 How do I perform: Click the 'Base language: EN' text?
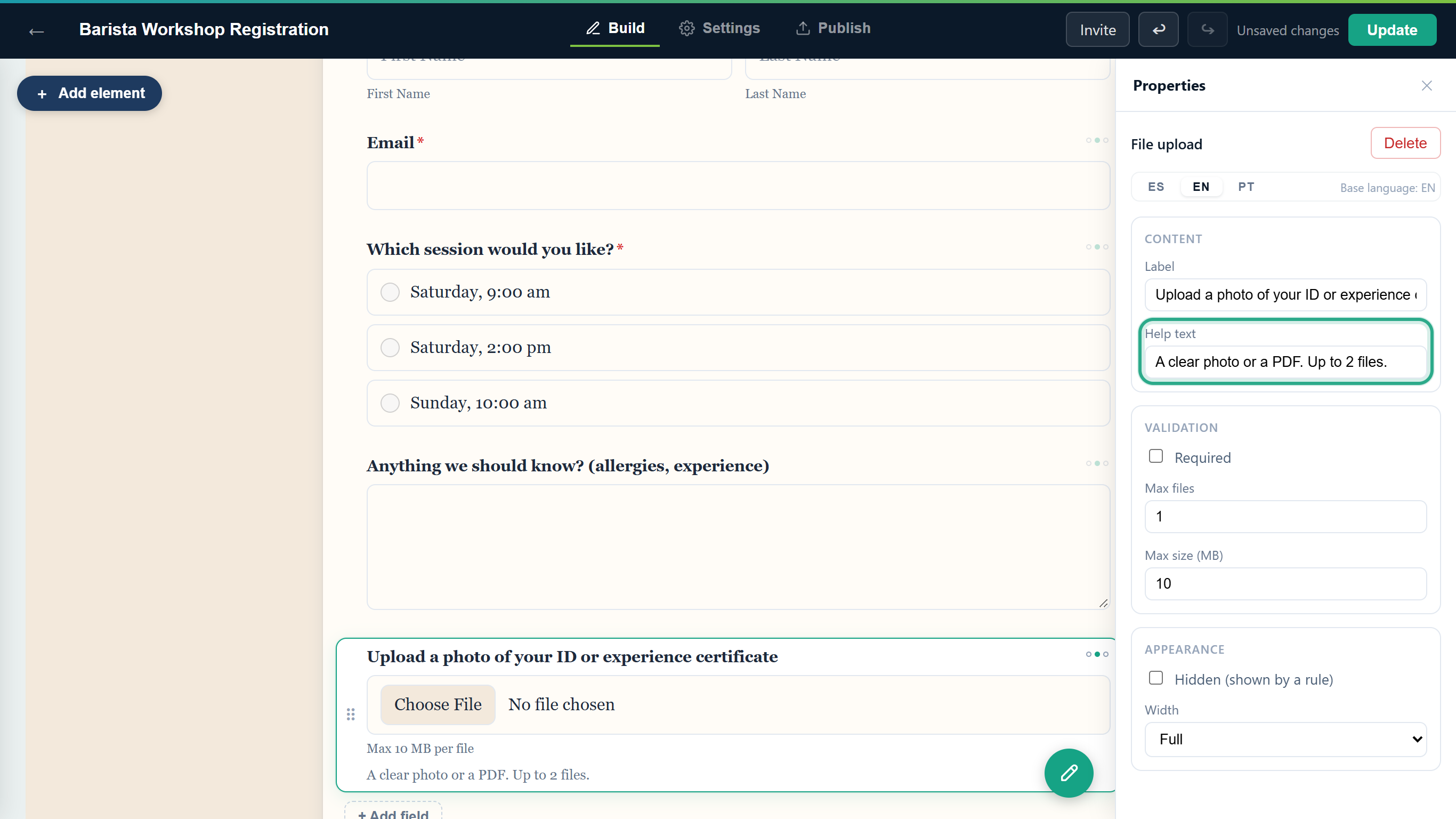(x=1387, y=188)
